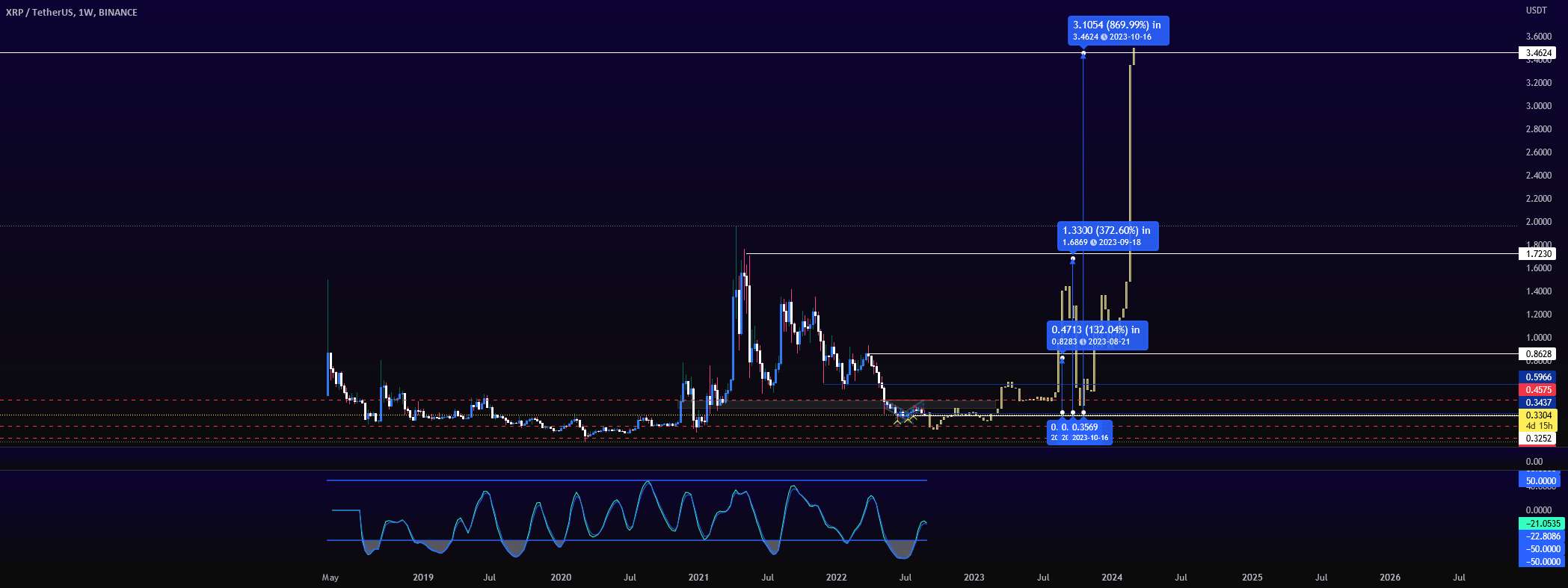
Task: Select the 1.3300 (372.60%) measurement label
Action: pyautogui.click(x=1107, y=236)
